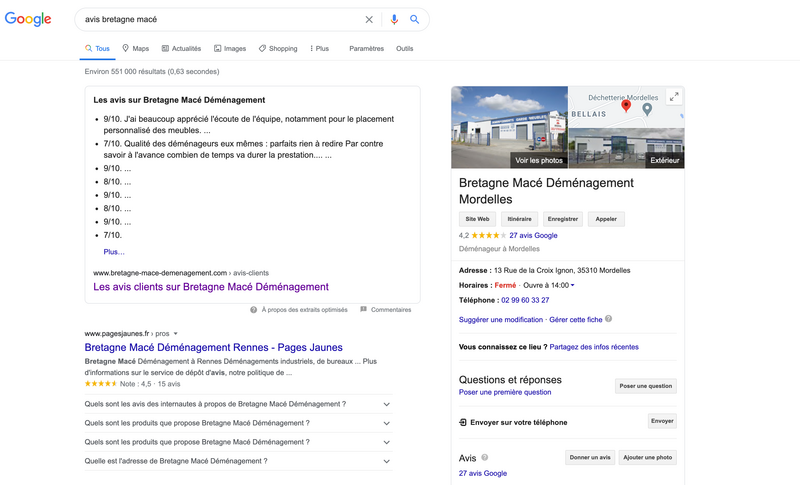
Task: Start voice search with the microphone icon
Action: click(394, 19)
